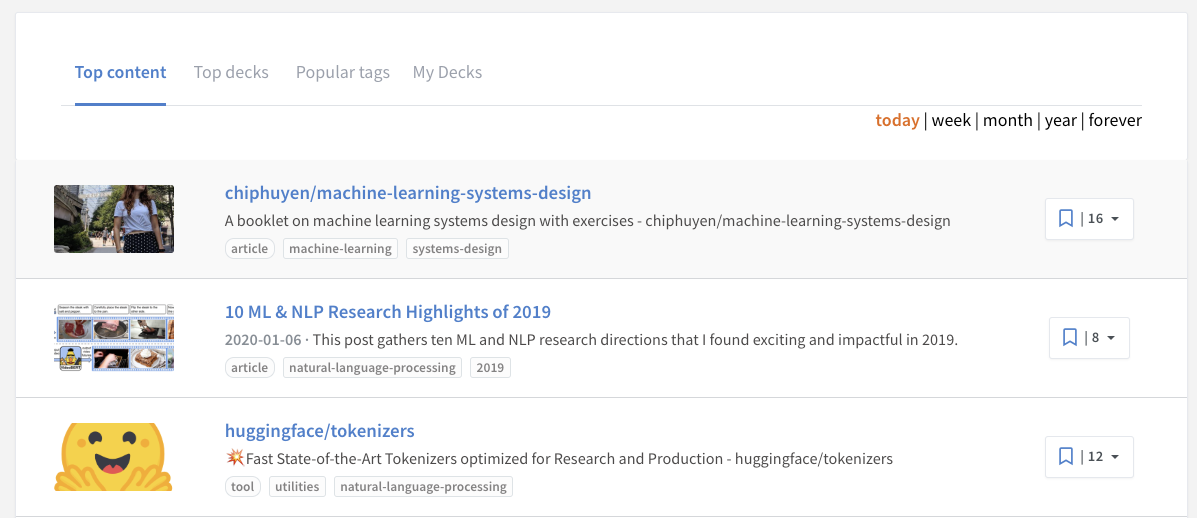
Task: Select the tool tag
Action: (x=244, y=487)
